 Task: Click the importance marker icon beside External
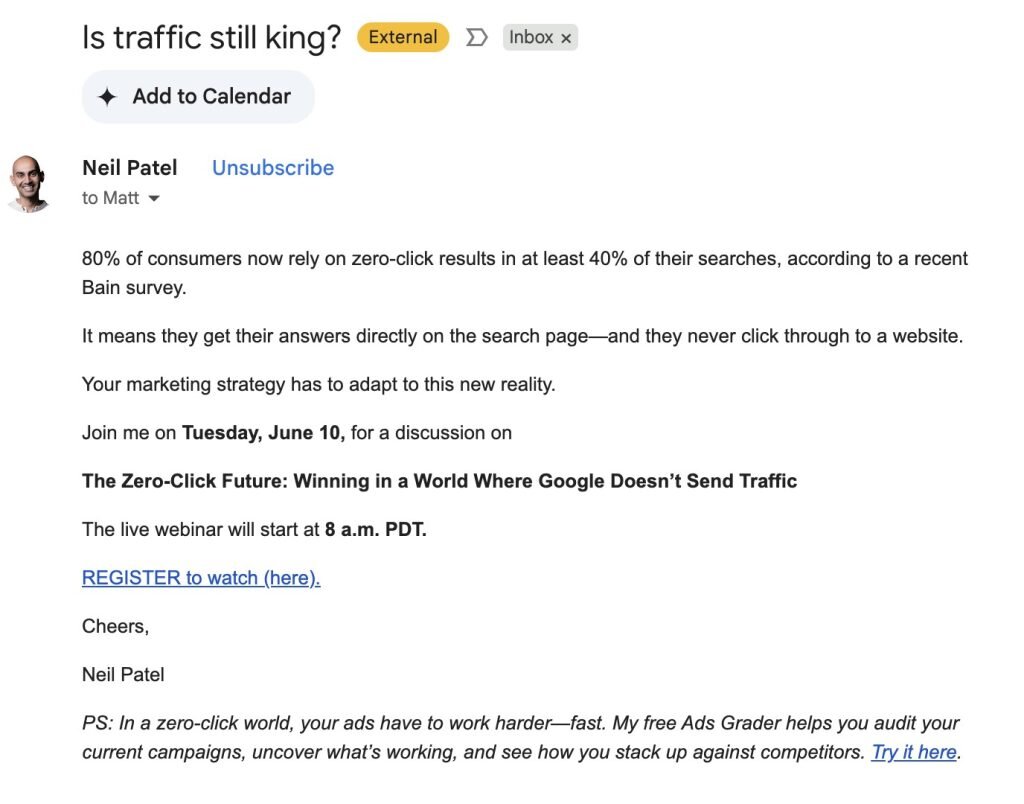(477, 38)
